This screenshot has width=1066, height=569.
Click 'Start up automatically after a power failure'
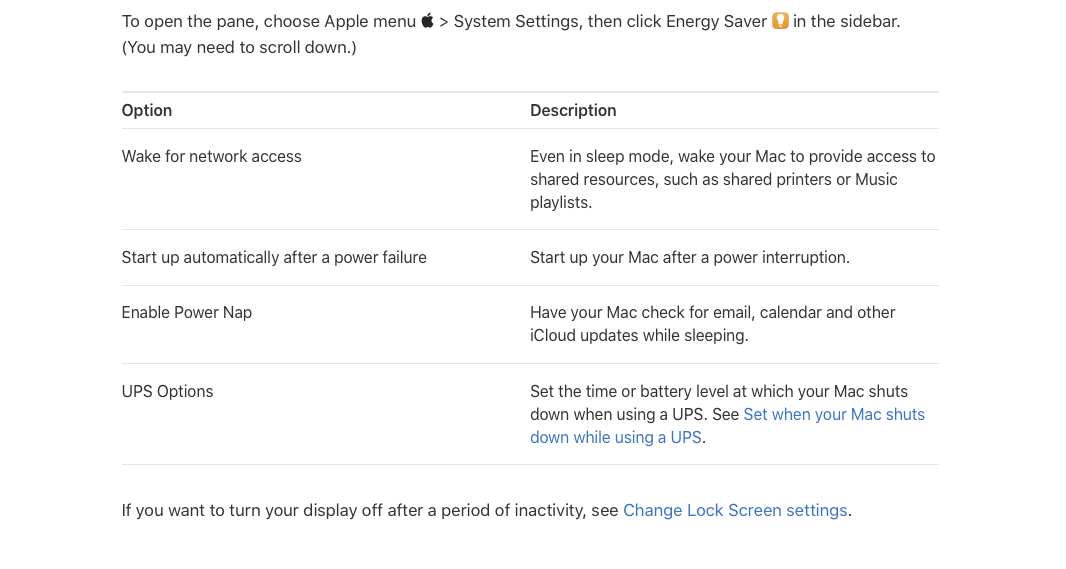[x=274, y=258]
